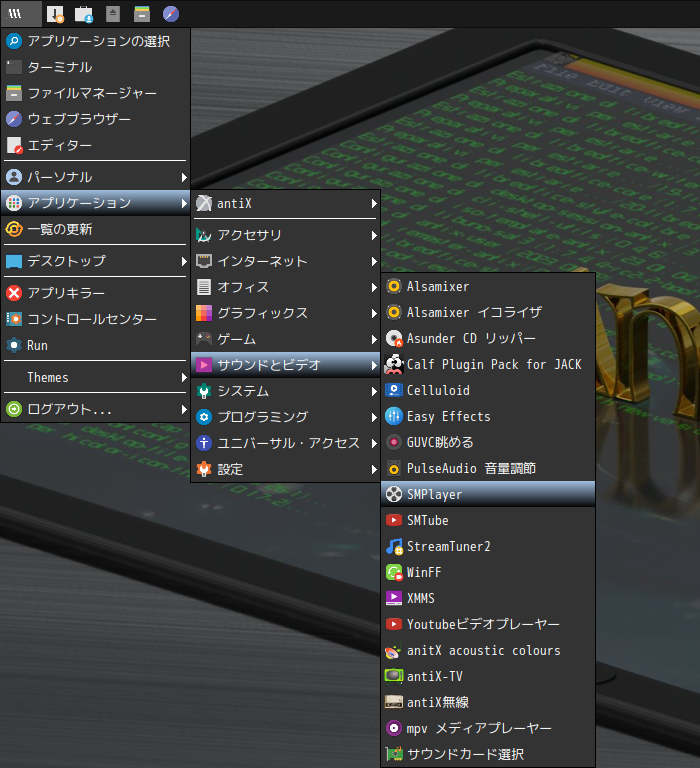This screenshot has width=700, height=768.
Task: Click the サウンドカード選択 sound card icon
Action: 394,754
